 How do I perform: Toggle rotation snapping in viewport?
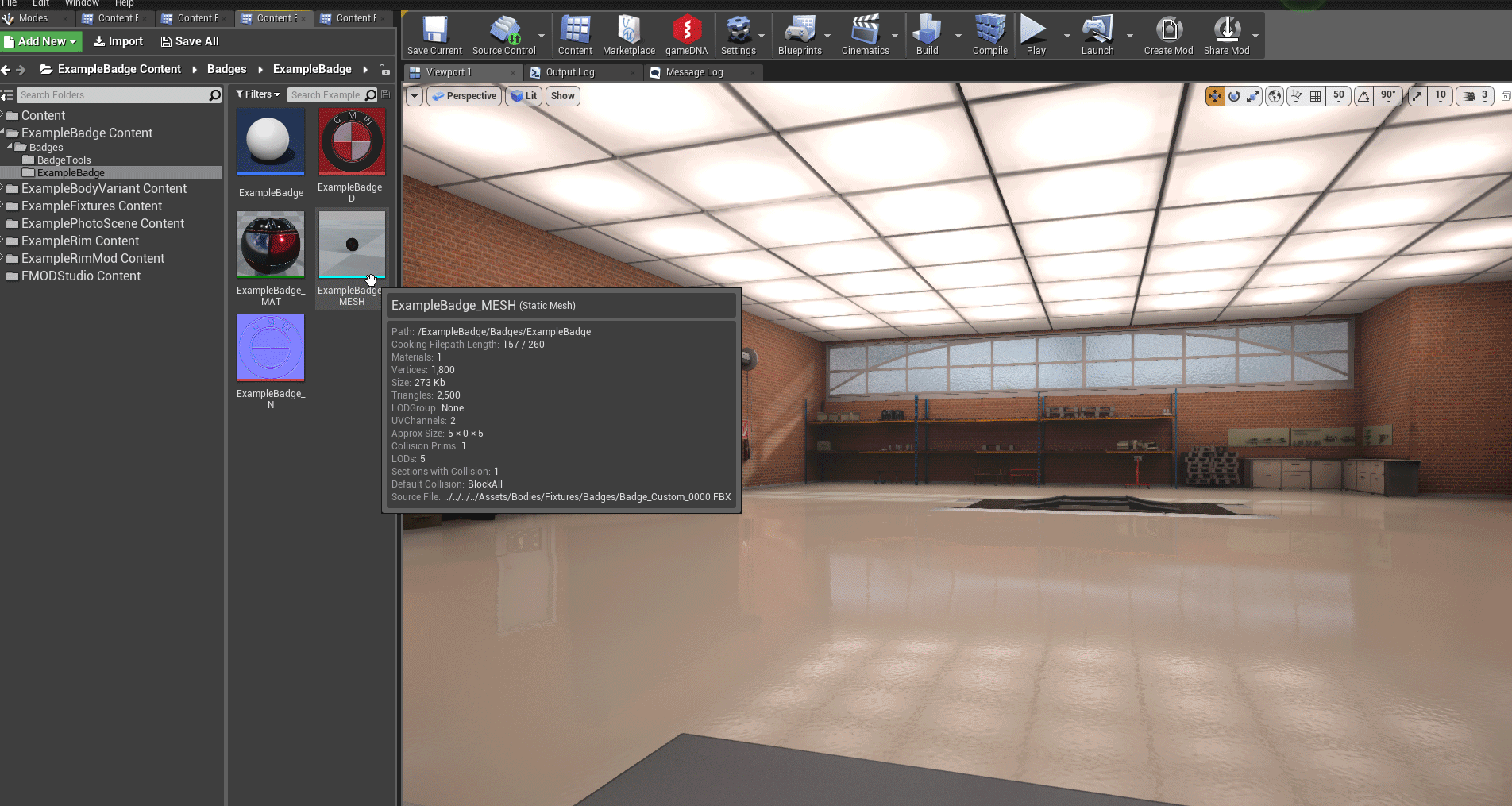pyautogui.click(x=1363, y=96)
